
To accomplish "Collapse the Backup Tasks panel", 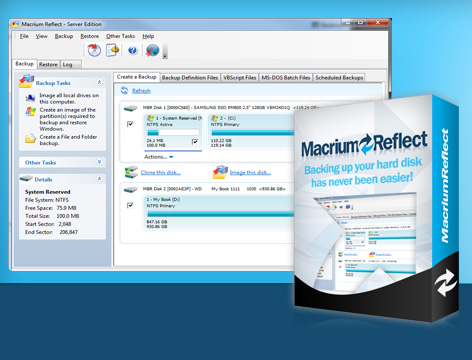I will [x=99, y=82].
